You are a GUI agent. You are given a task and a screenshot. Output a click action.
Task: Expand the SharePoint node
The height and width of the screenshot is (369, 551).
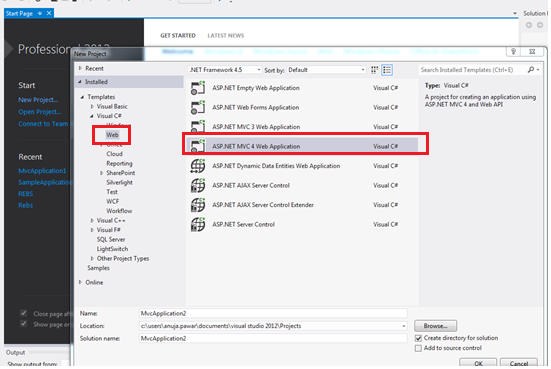pos(102,173)
